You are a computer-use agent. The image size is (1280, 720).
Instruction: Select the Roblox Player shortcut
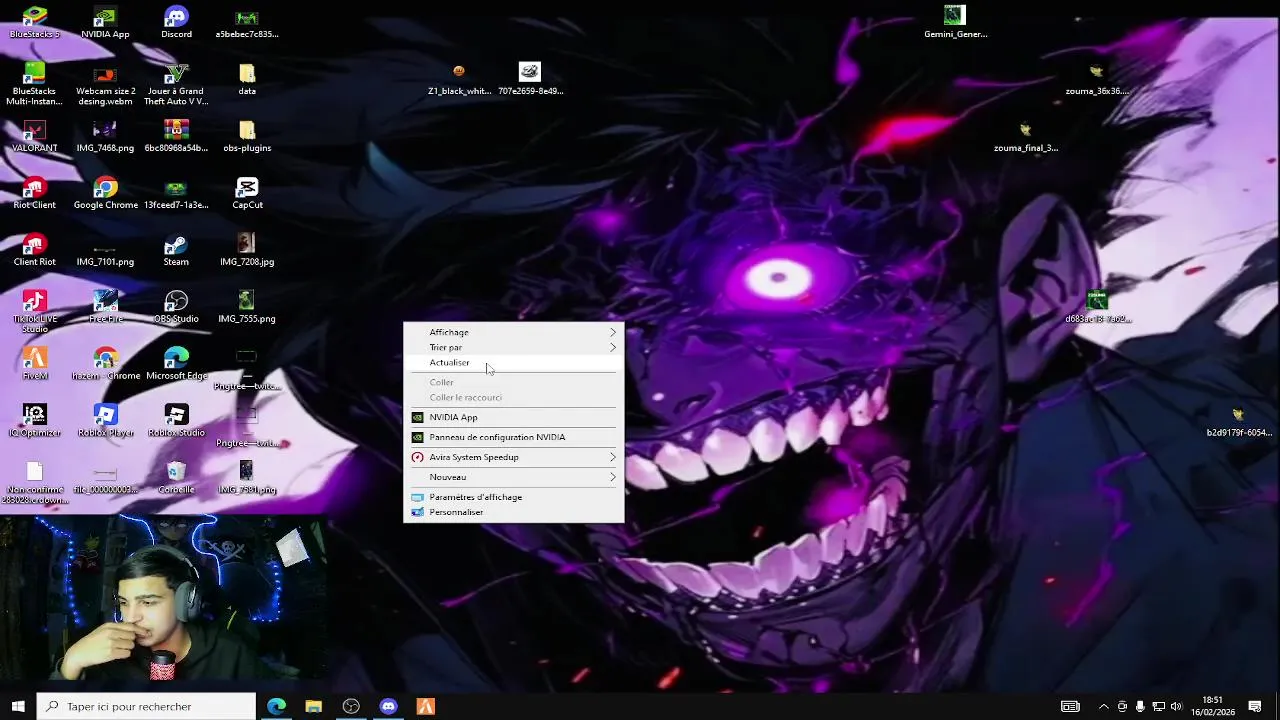[105, 421]
